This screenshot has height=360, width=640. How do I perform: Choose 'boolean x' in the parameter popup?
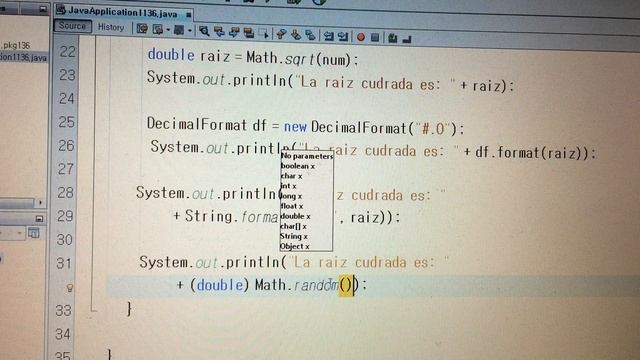(298, 166)
